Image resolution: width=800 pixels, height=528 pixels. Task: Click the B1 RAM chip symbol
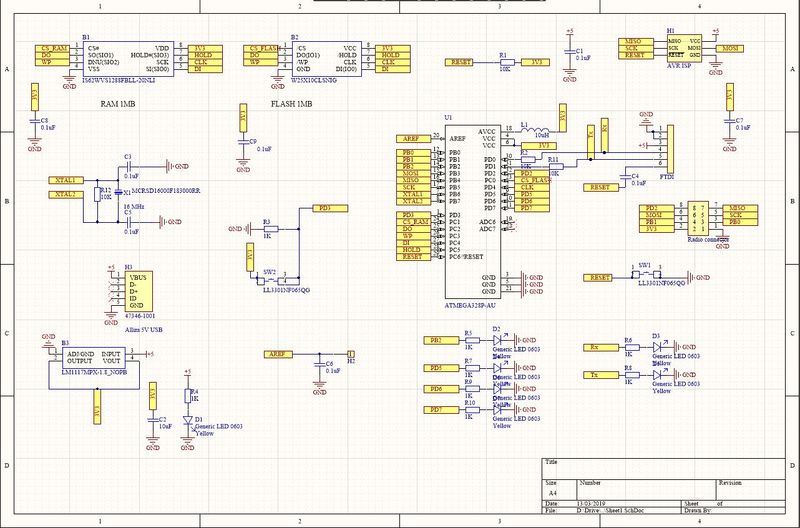[x=128, y=59]
